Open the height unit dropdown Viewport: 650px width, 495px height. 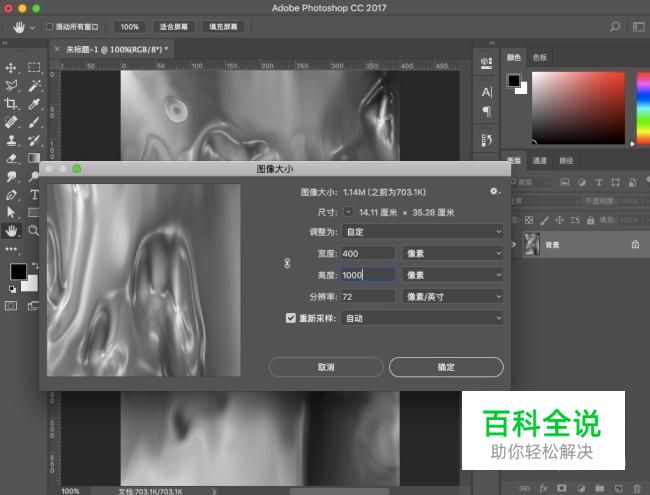453,275
